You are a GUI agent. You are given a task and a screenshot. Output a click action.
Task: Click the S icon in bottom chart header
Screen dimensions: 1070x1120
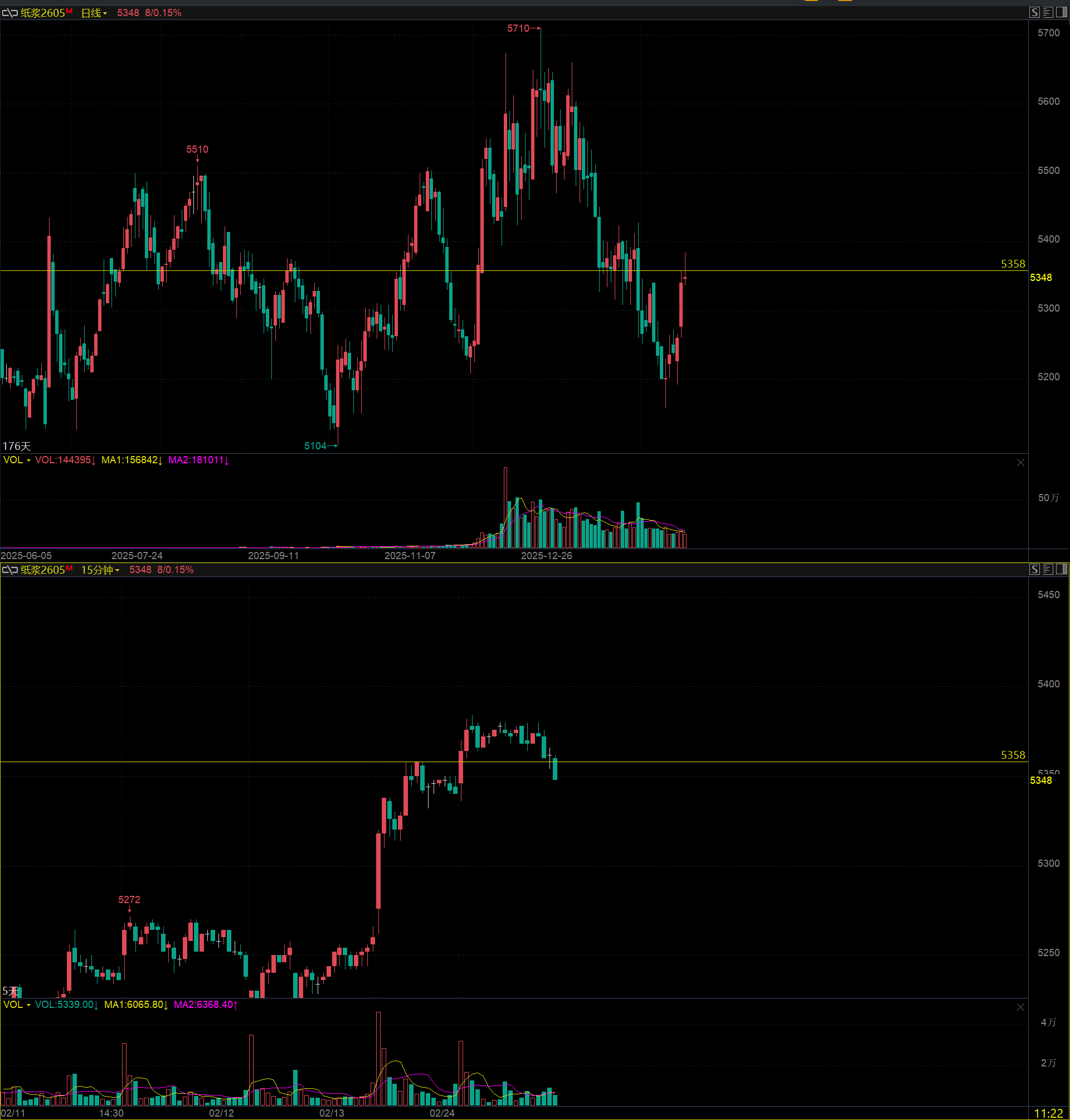tap(1035, 569)
